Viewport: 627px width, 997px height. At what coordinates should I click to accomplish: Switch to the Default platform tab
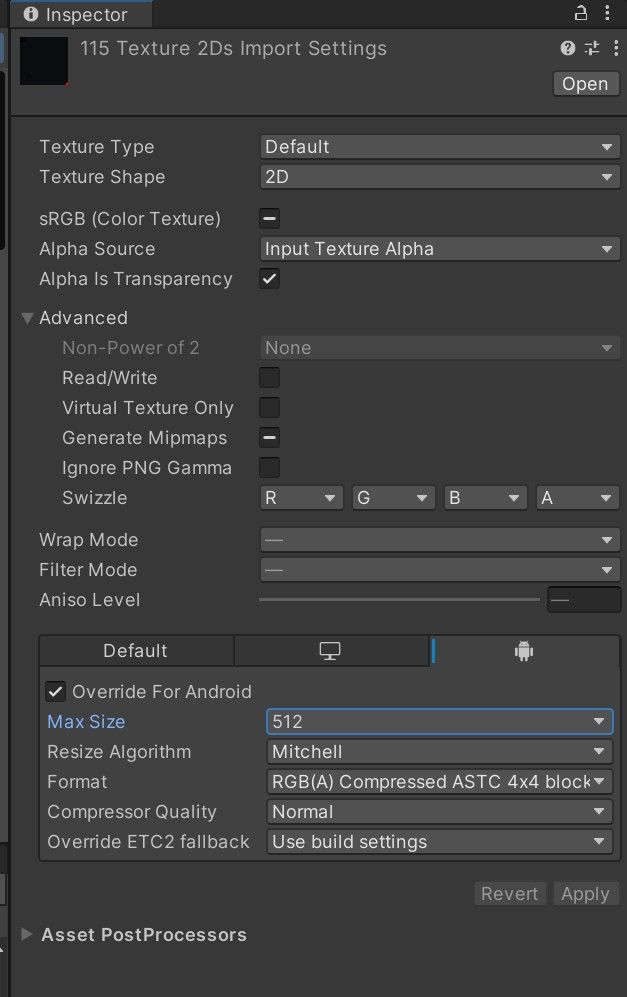135,651
